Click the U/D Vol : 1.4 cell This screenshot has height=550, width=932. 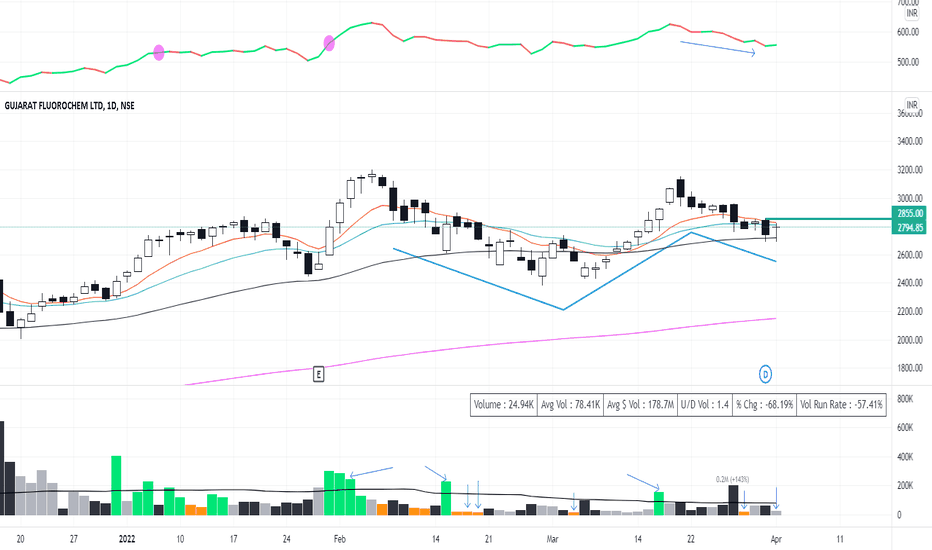click(x=704, y=404)
